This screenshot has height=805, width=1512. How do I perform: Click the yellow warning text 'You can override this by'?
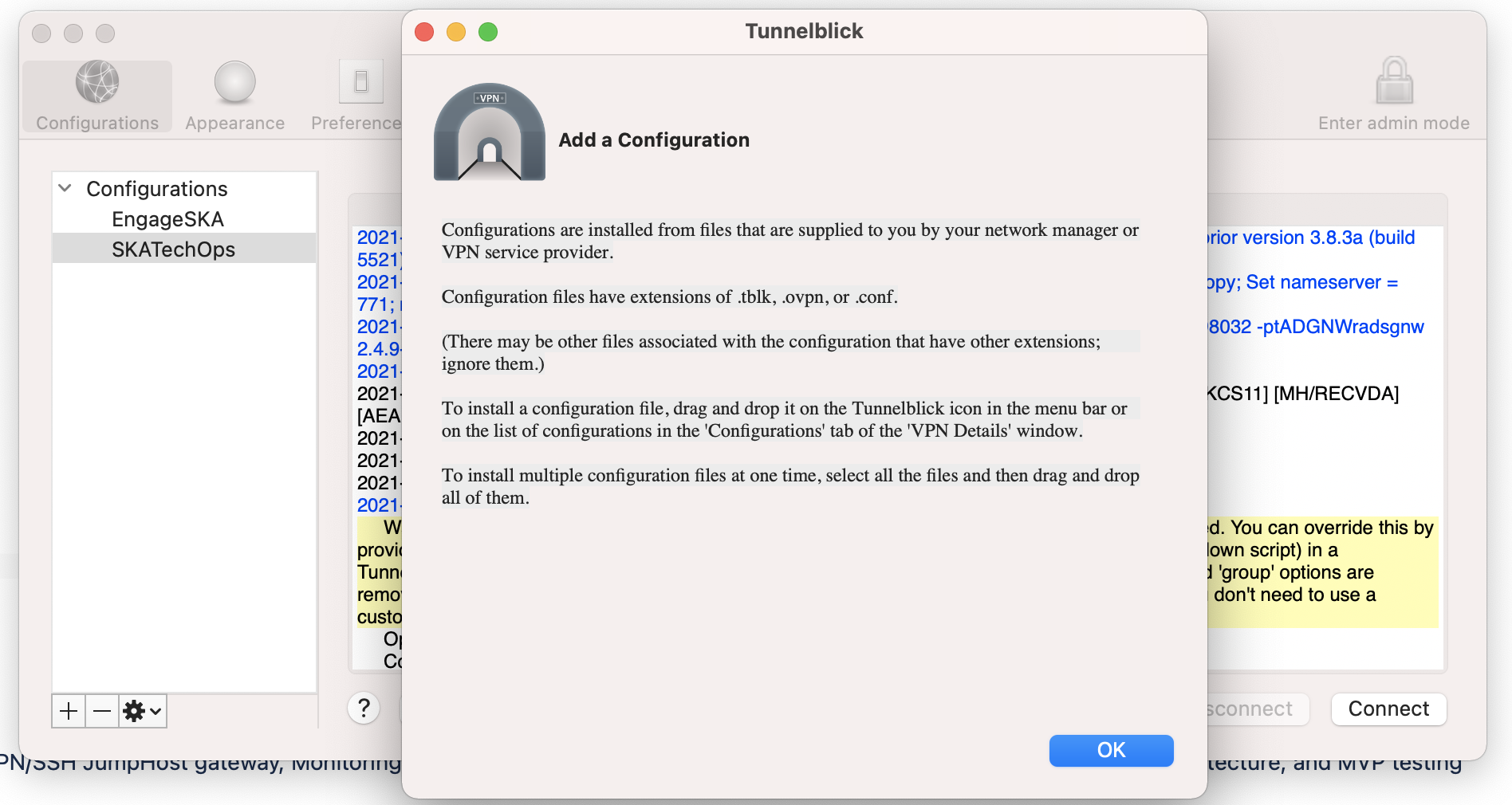1332,528
